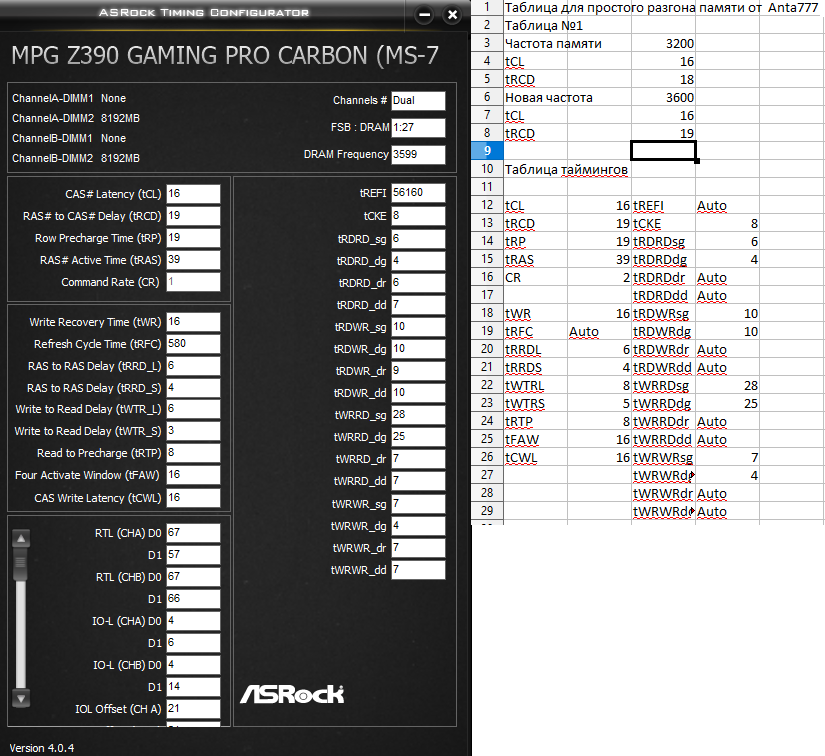This screenshot has width=825, height=756.
Task: Click the spreadsheet cell tWRWRsg
Action: coord(663,458)
